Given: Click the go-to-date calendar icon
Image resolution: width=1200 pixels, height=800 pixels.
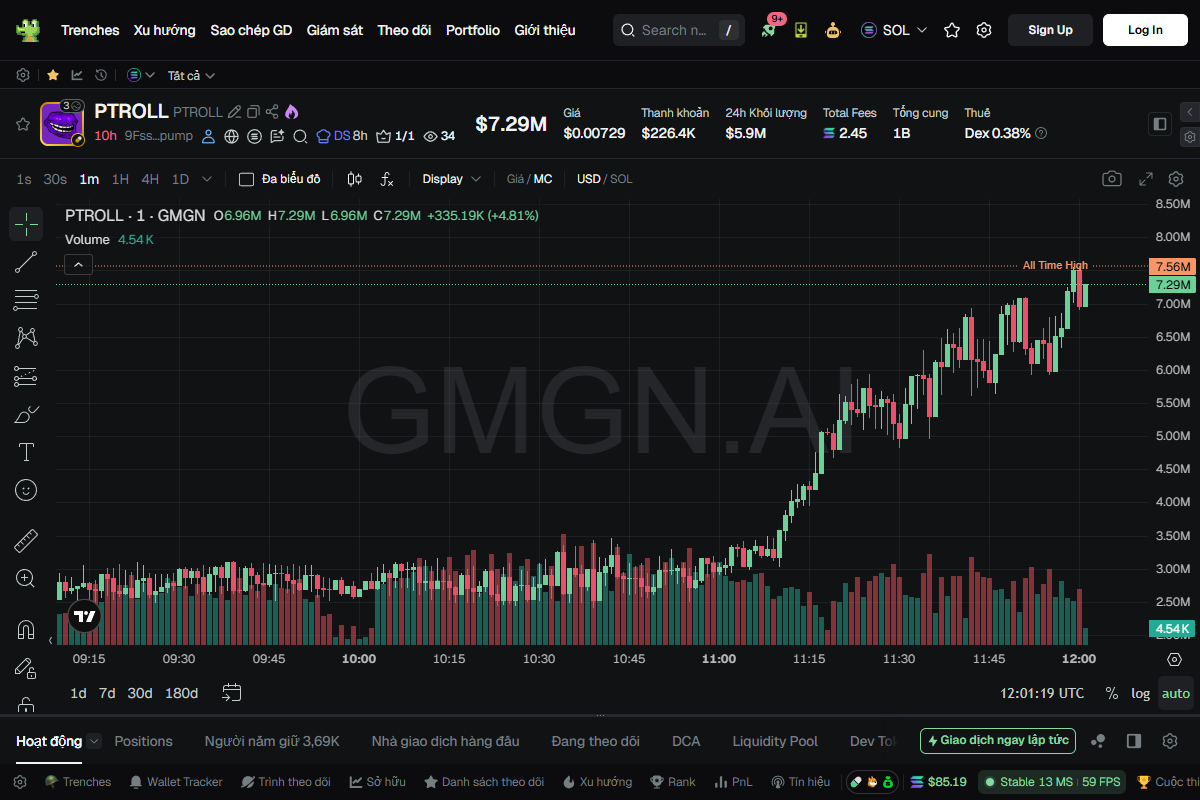Looking at the screenshot, I should (x=232, y=692).
